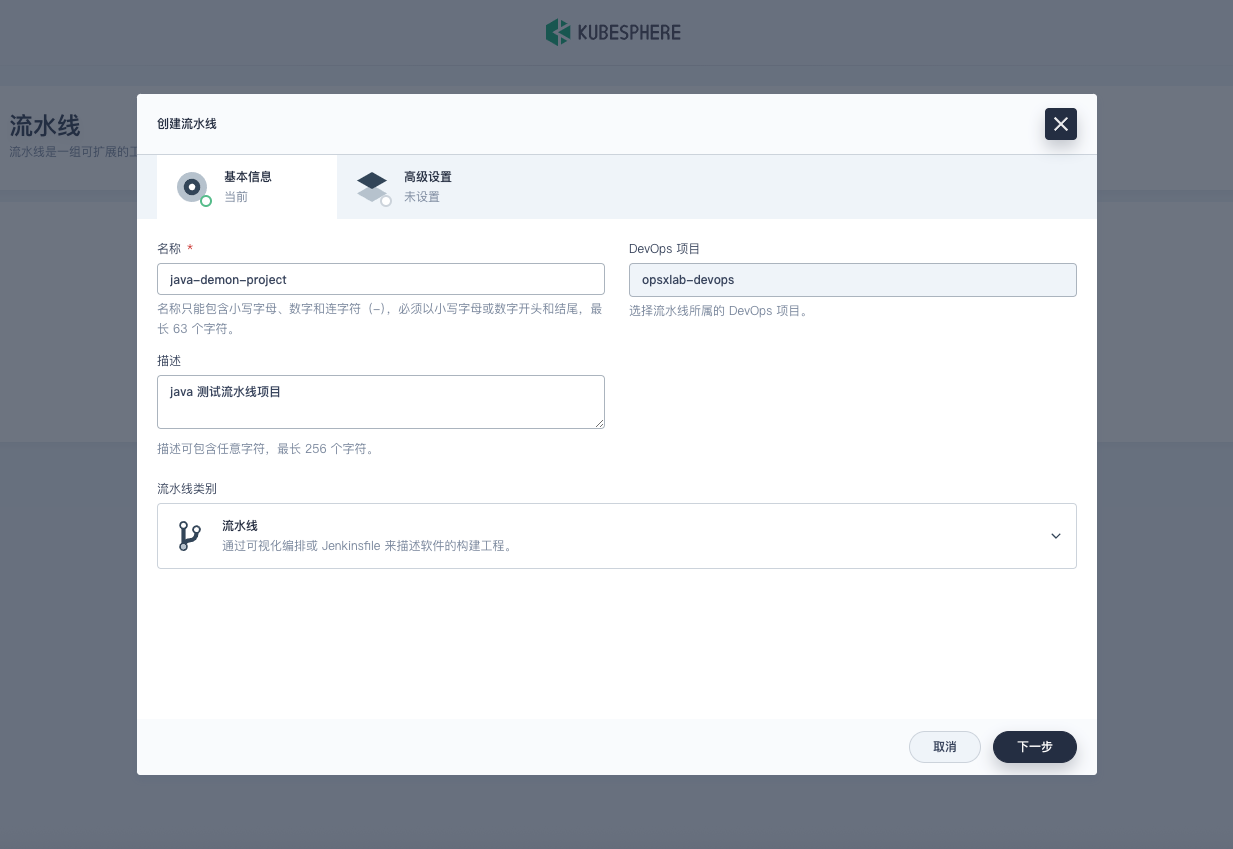Click the DevOps 项目 field opsxlab-devops
This screenshot has width=1233, height=849.
coord(852,280)
